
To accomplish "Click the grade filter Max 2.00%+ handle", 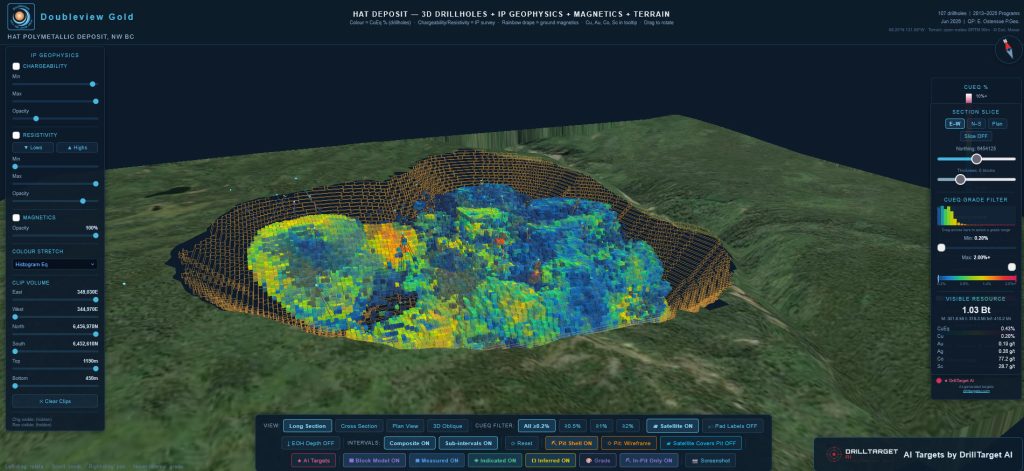I will tap(1012, 267).
